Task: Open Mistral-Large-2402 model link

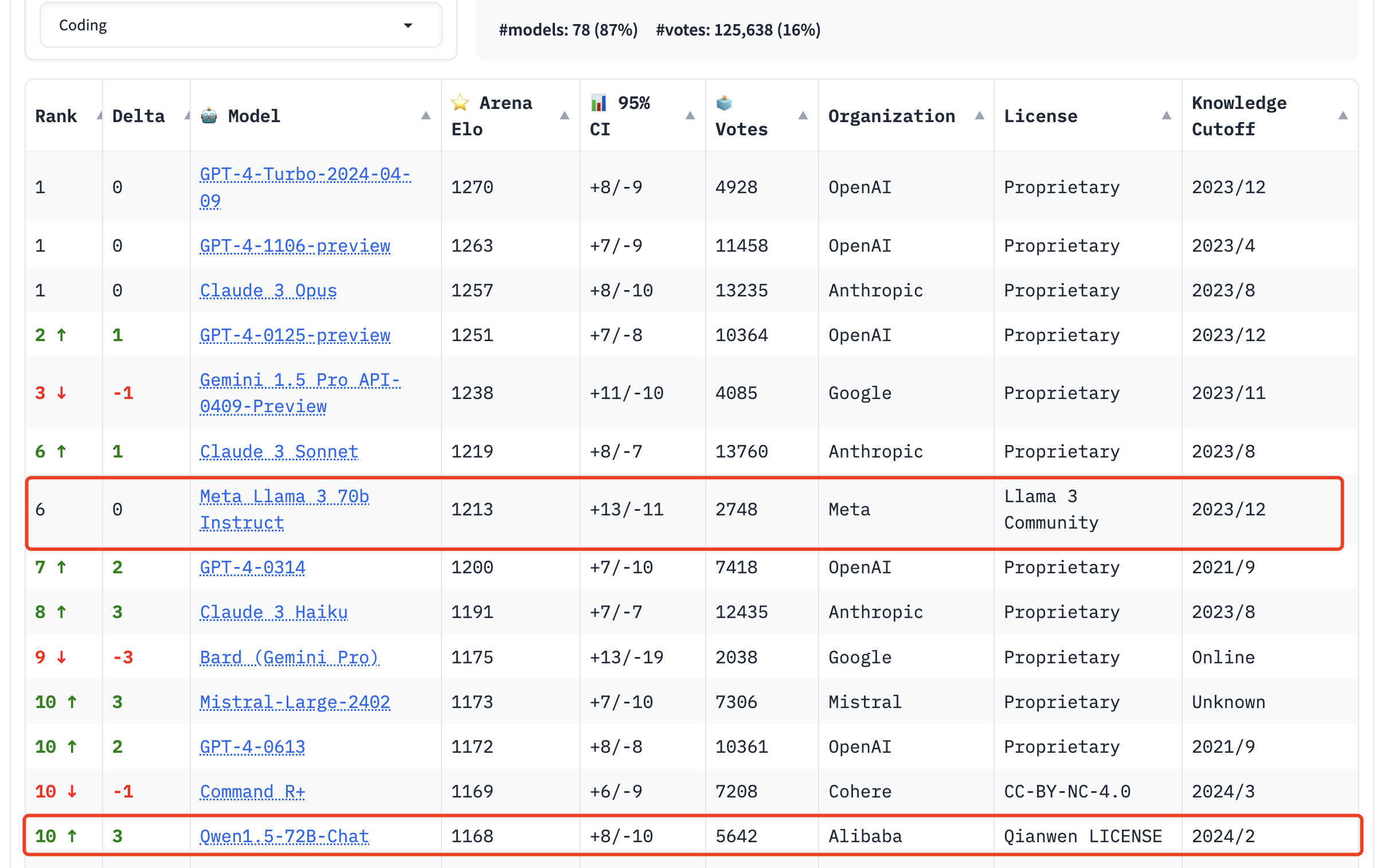Action: coord(295,702)
